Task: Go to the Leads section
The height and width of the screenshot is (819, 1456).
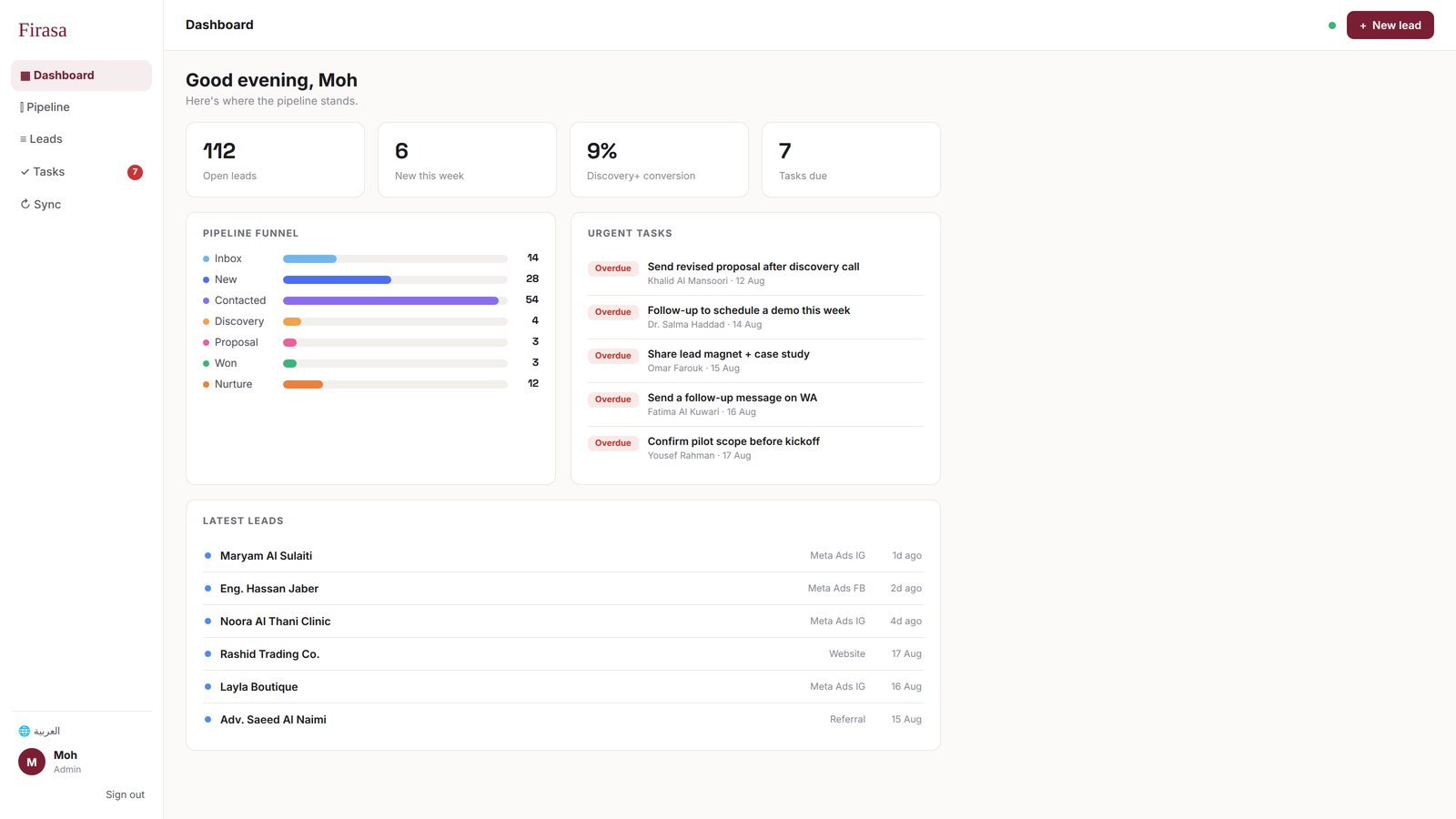Action: pos(81,139)
